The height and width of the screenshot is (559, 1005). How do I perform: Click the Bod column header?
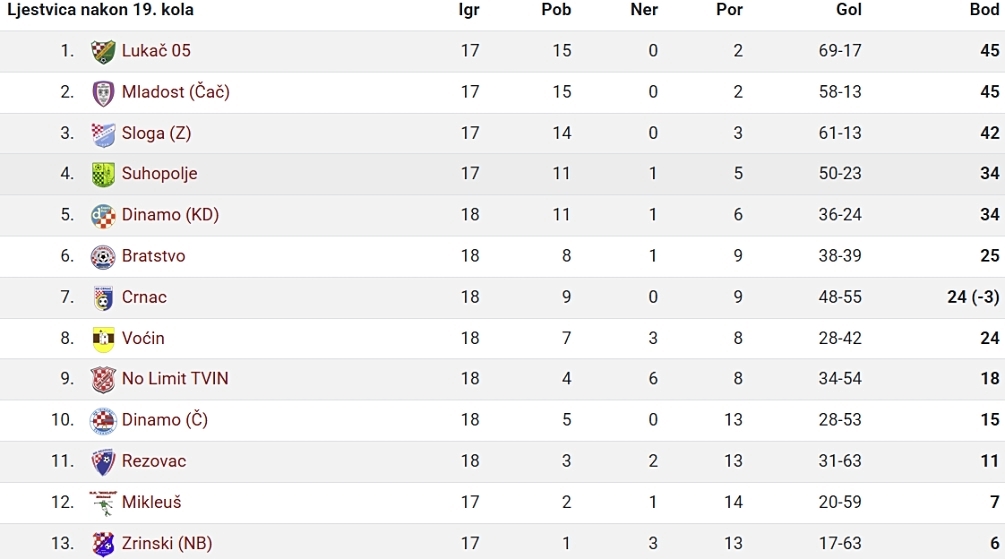pos(984,10)
